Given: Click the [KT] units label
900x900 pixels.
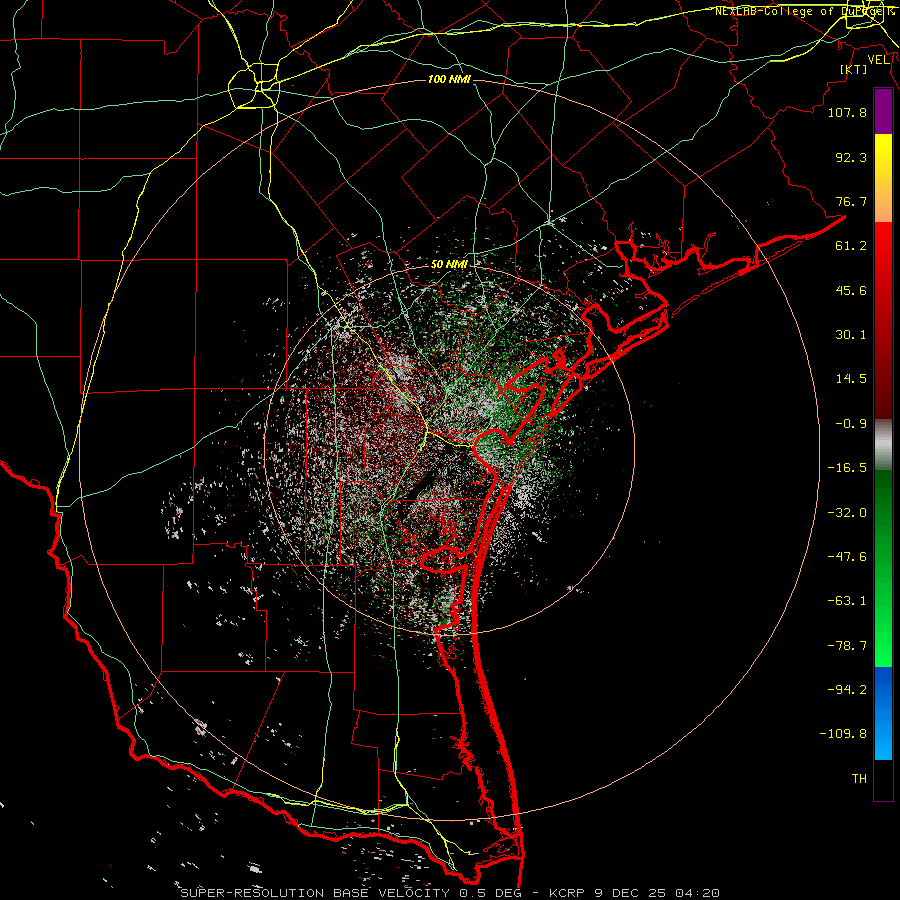Looking at the screenshot, I should coord(854,69).
